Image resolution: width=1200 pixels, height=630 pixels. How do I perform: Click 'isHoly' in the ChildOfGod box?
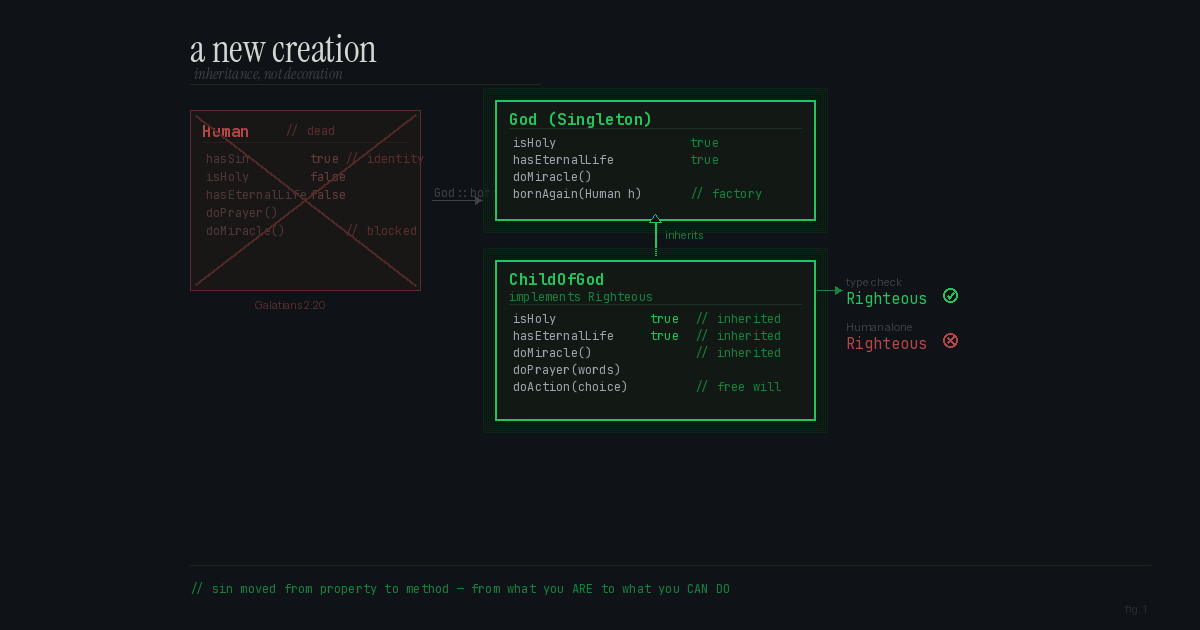point(534,319)
